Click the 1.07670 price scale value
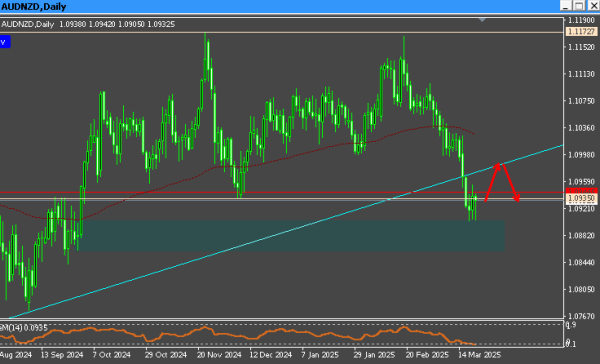The image size is (600, 364). [582, 316]
